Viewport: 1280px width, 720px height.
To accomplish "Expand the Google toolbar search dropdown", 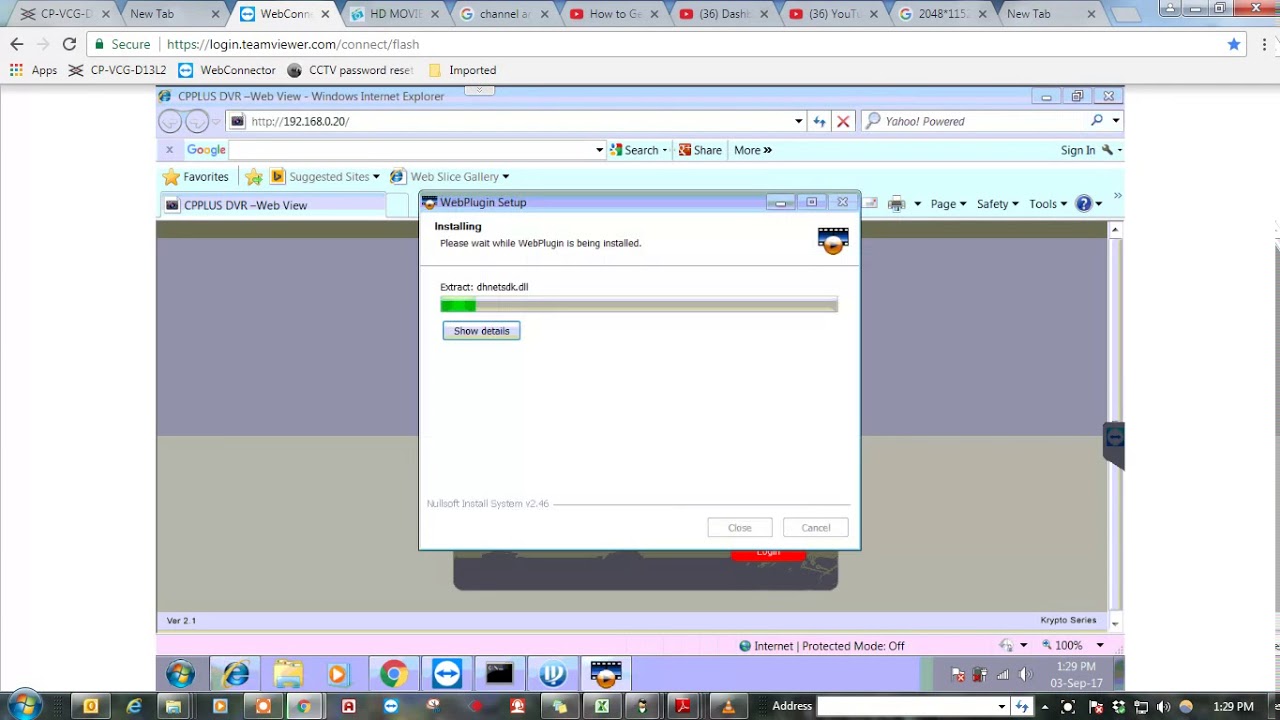I will tap(599, 150).
